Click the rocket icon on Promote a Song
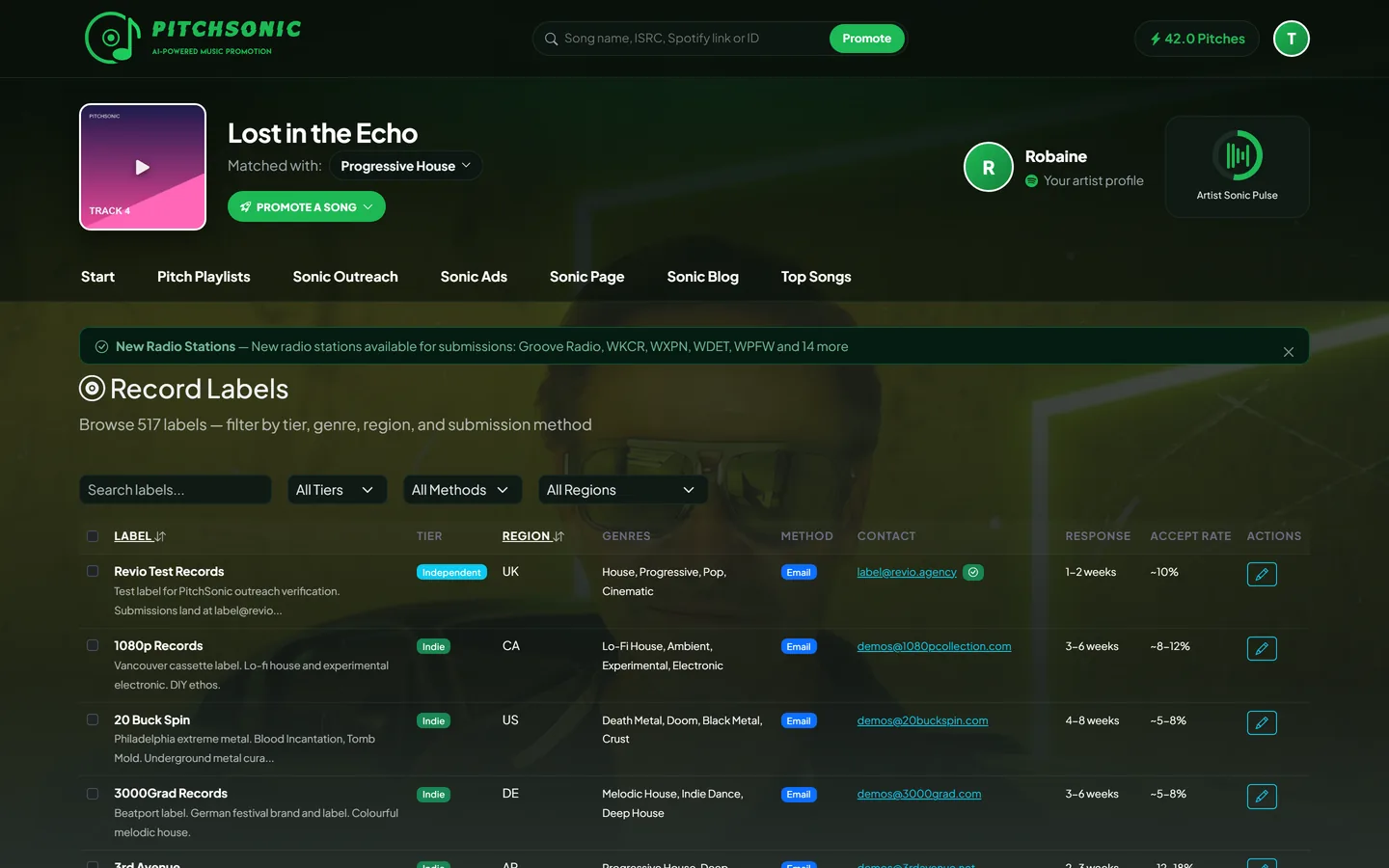1389x868 pixels. tap(246, 207)
